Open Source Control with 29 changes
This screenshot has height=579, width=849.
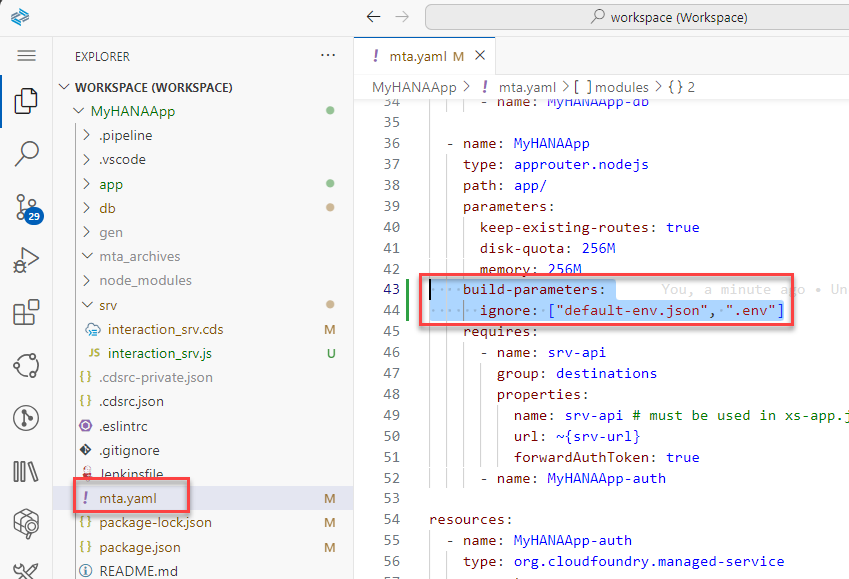[x=28, y=208]
